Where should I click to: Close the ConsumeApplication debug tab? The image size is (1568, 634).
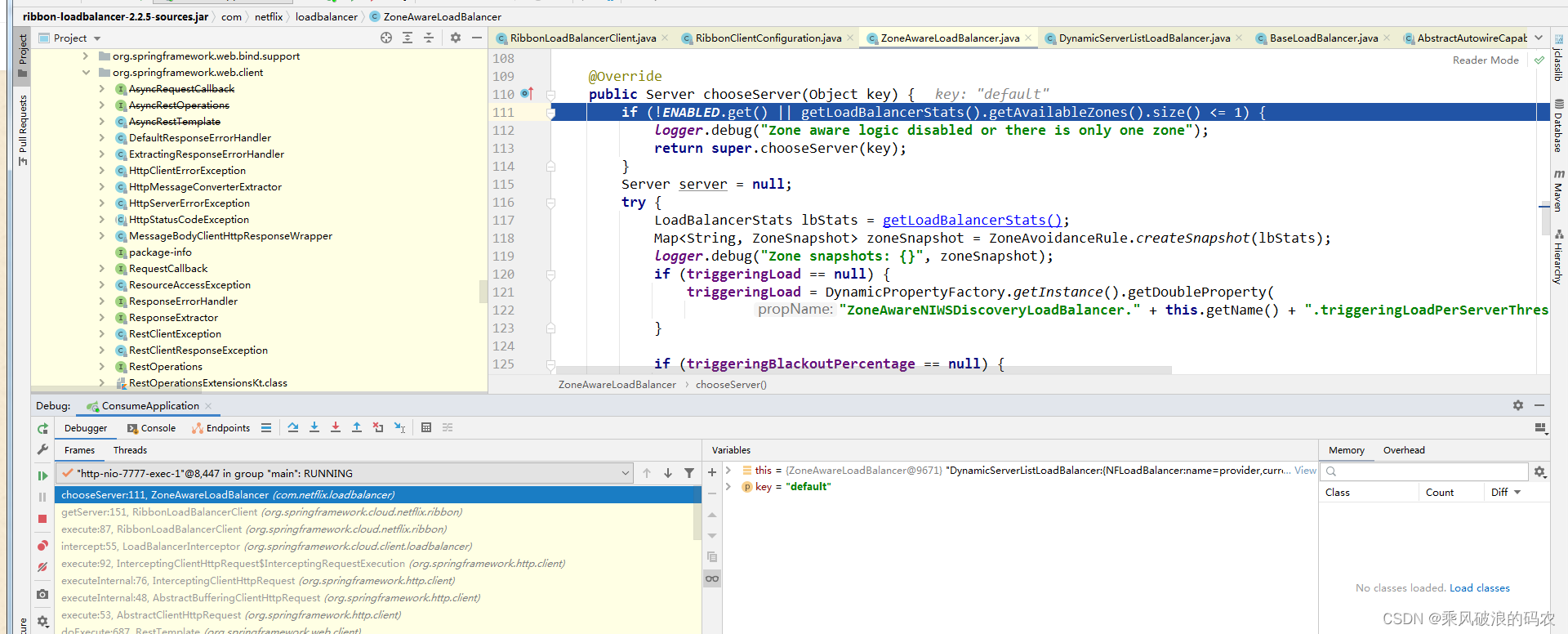[x=208, y=406]
